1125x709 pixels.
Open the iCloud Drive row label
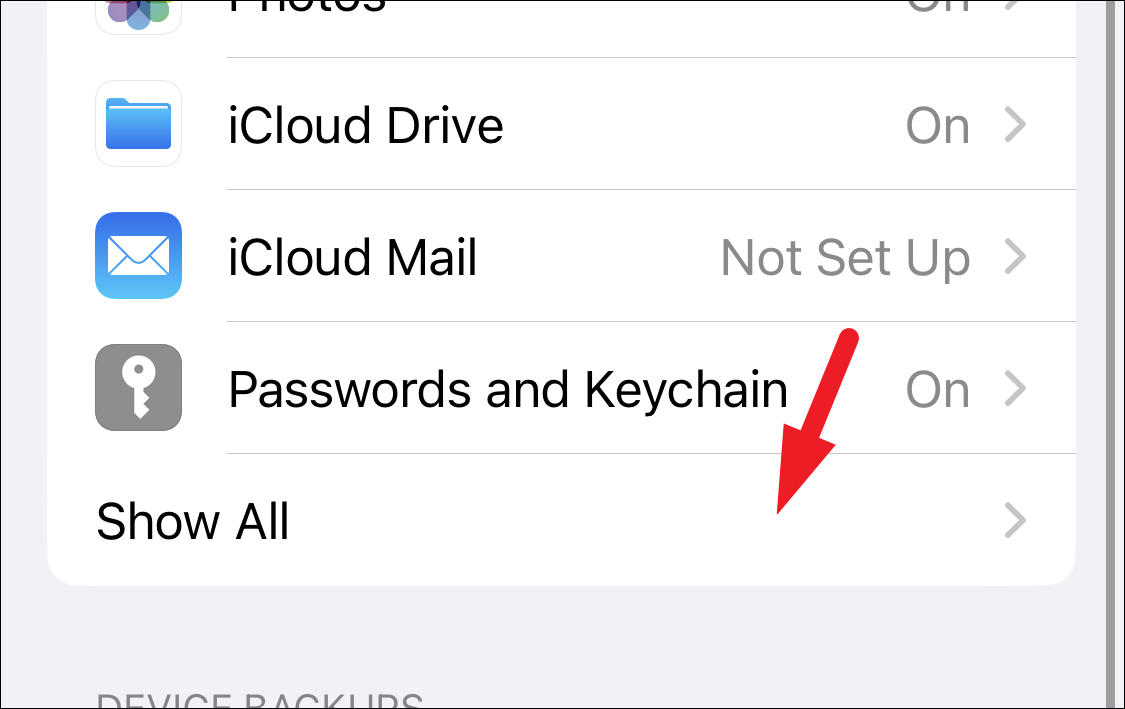[365, 126]
